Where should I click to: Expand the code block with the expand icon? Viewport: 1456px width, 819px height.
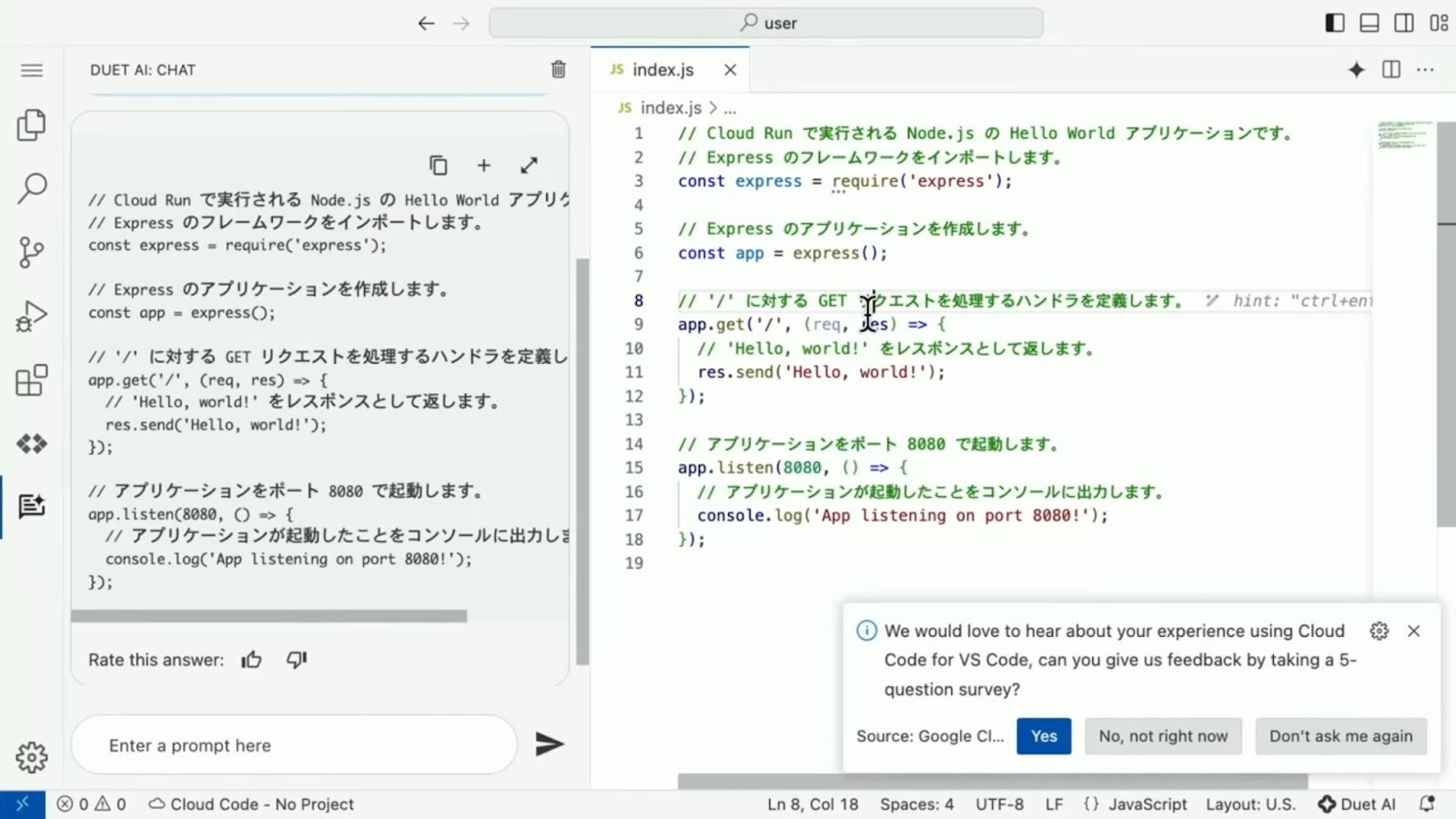pyautogui.click(x=529, y=165)
